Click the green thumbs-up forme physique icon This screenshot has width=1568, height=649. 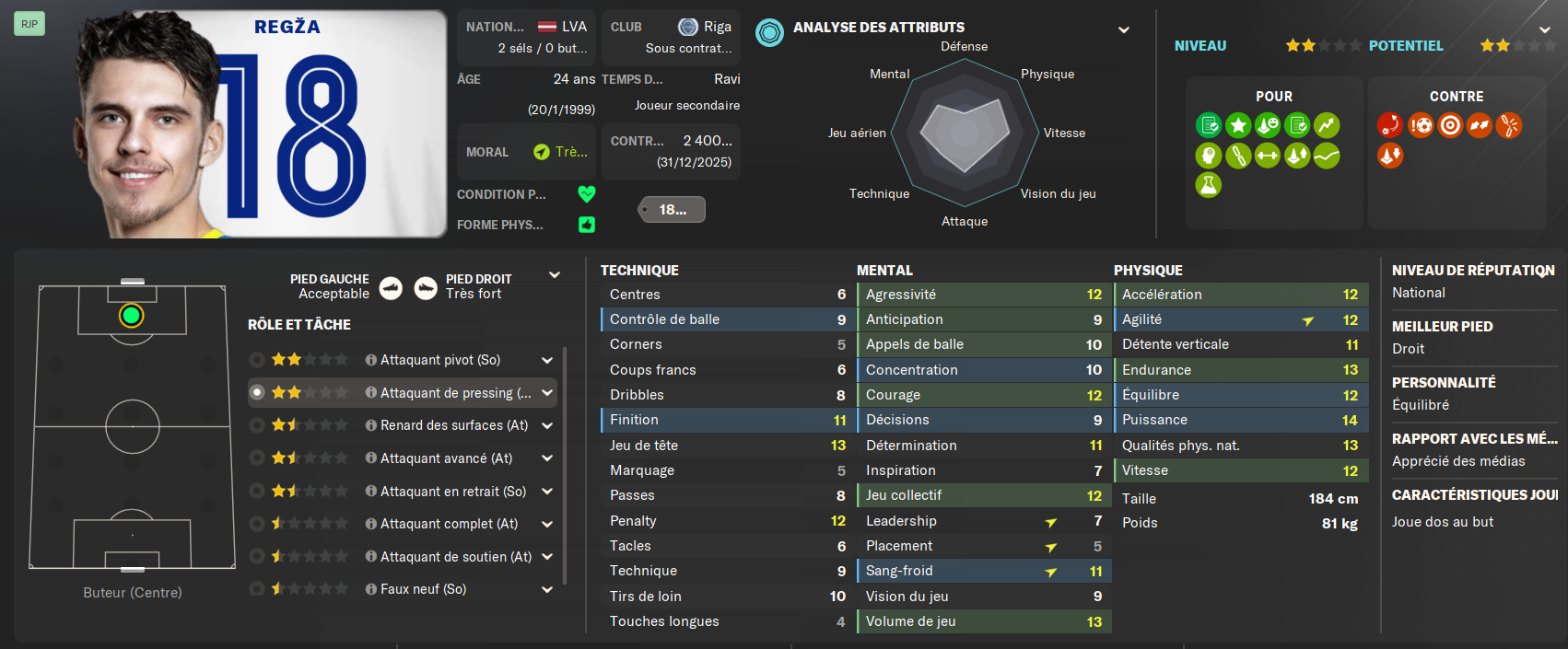(587, 225)
